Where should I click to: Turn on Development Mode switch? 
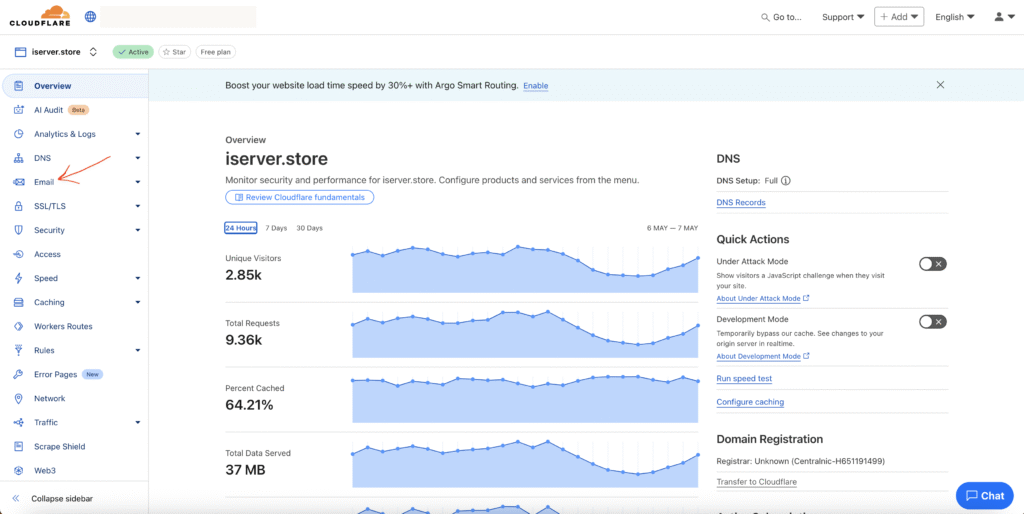click(932, 322)
